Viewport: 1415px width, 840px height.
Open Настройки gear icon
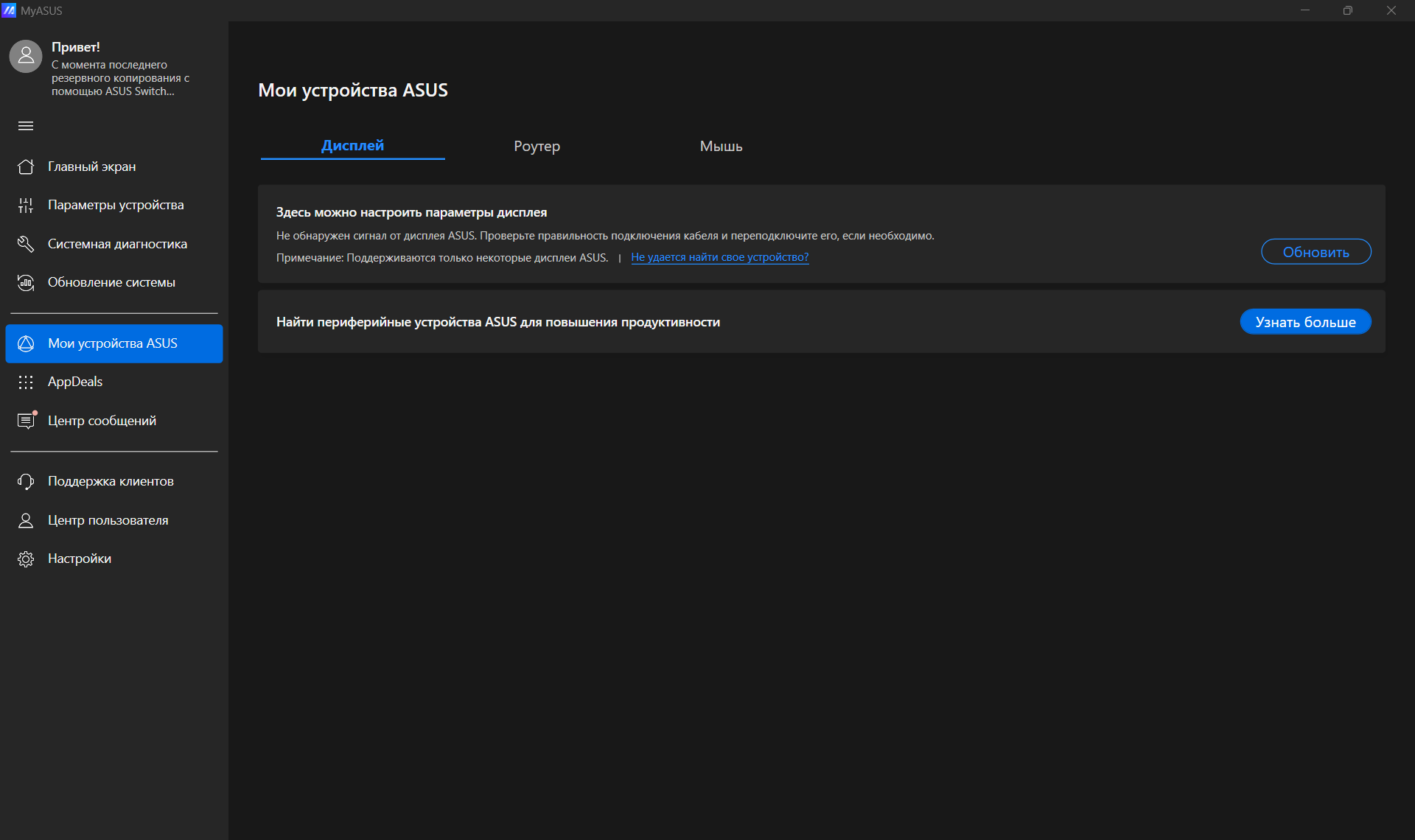point(26,559)
